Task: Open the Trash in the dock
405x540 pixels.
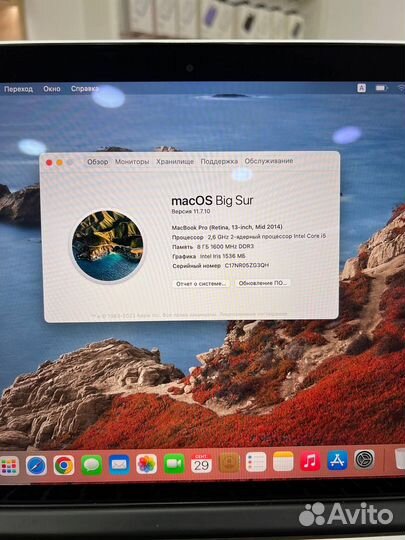Action: point(400,459)
